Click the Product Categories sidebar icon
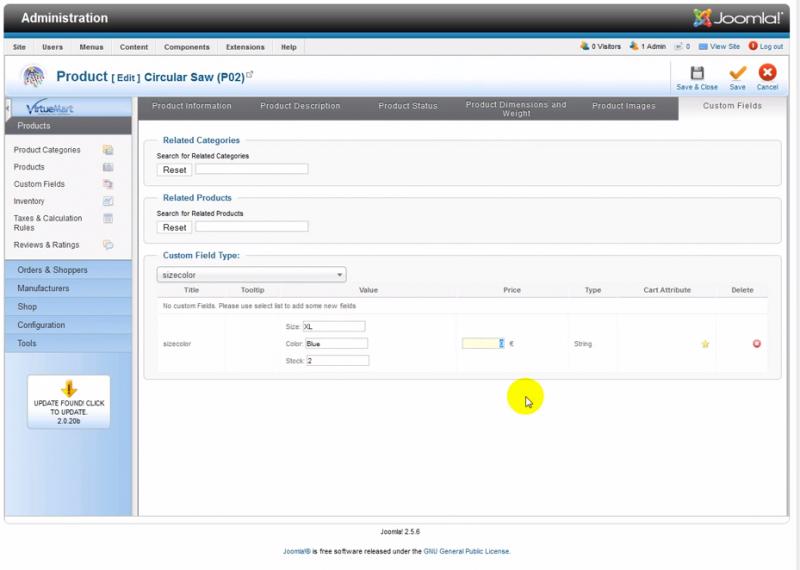800x570 pixels. (x=108, y=150)
